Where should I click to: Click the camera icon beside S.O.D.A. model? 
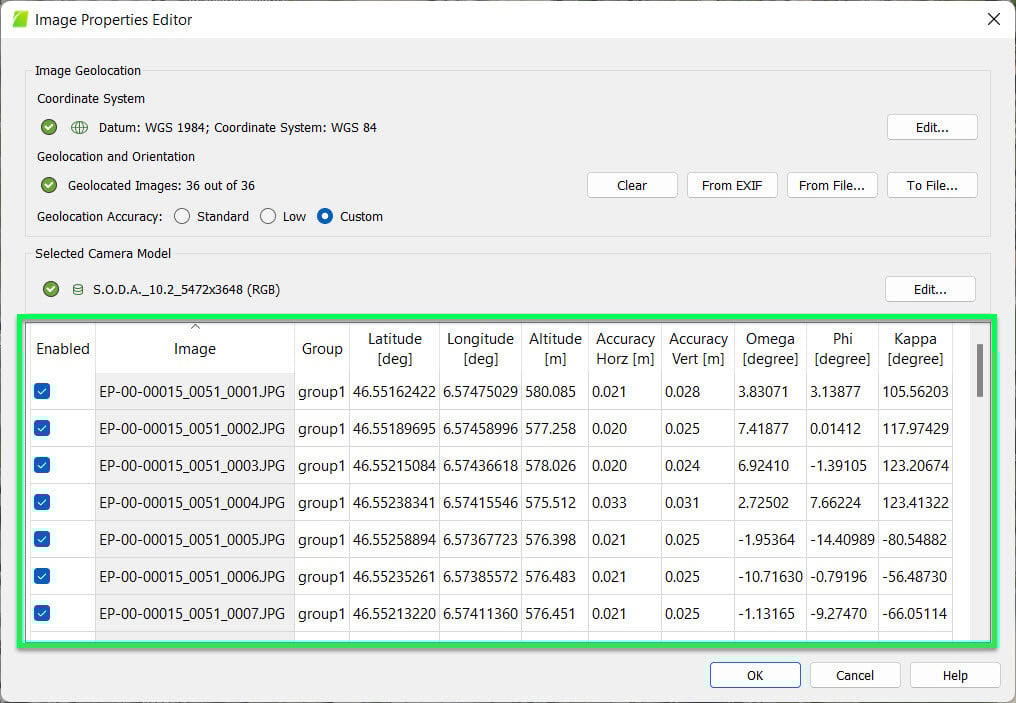point(78,289)
